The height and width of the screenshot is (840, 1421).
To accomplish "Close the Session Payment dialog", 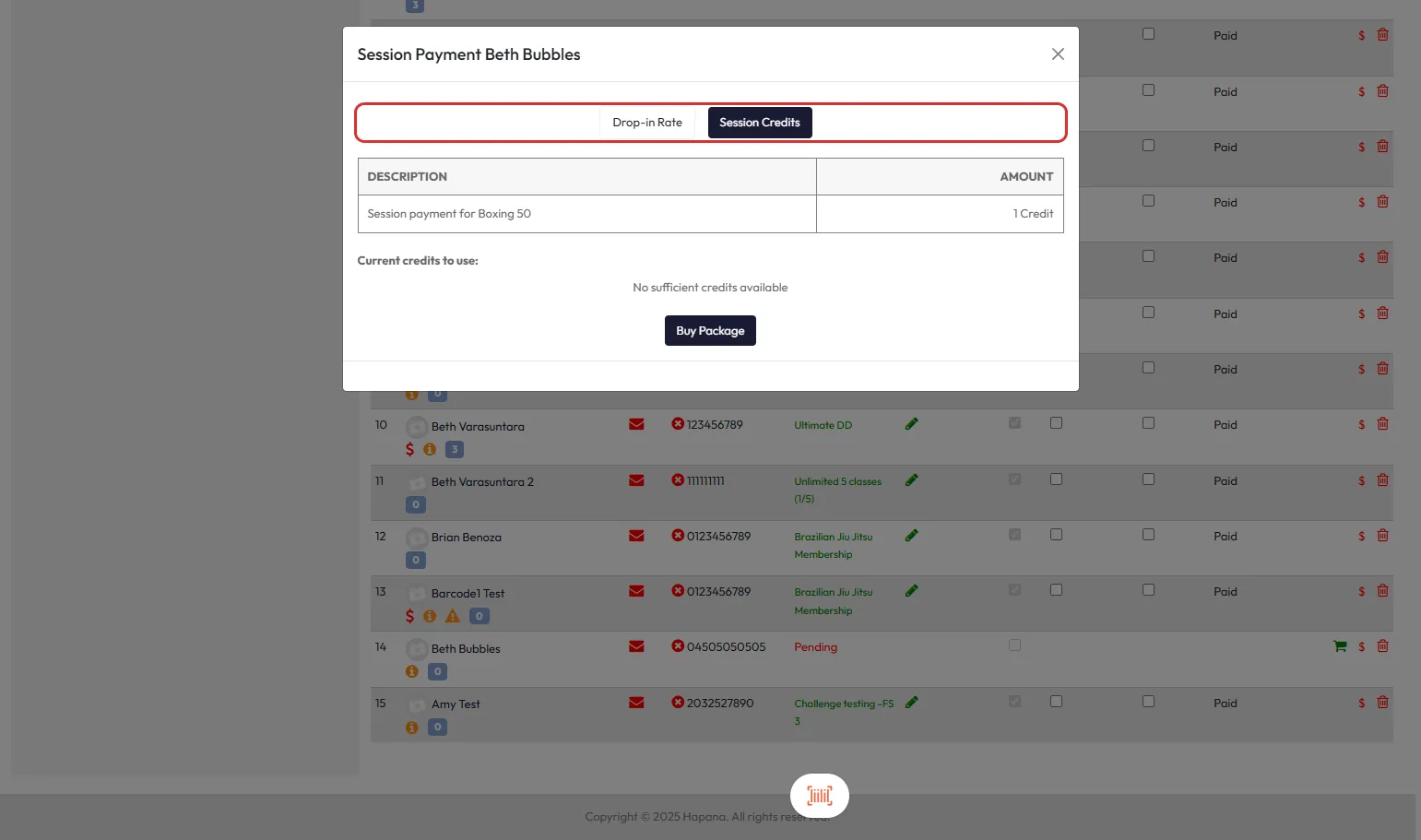I will (1058, 54).
